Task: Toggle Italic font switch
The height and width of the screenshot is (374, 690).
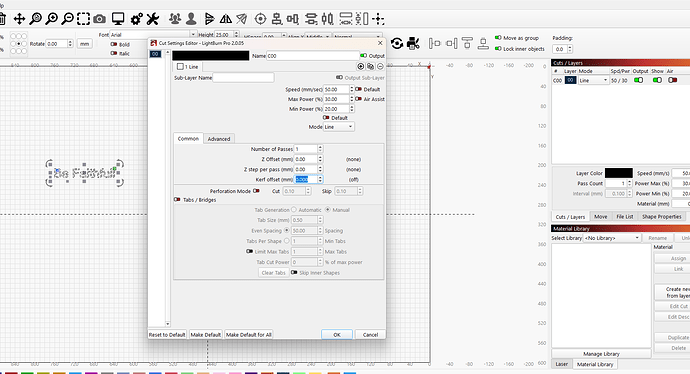Action: point(114,53)
